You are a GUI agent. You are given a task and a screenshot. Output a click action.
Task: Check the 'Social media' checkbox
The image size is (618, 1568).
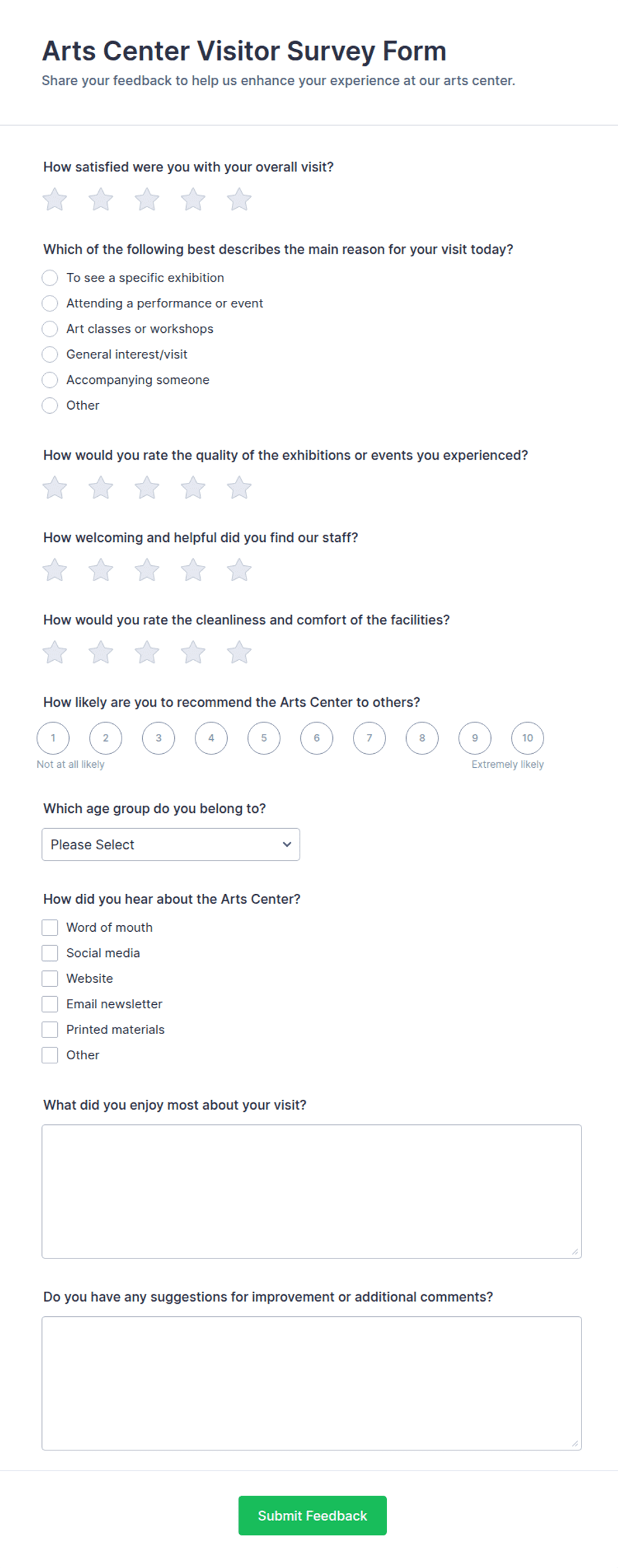click(x=50, y=953)
